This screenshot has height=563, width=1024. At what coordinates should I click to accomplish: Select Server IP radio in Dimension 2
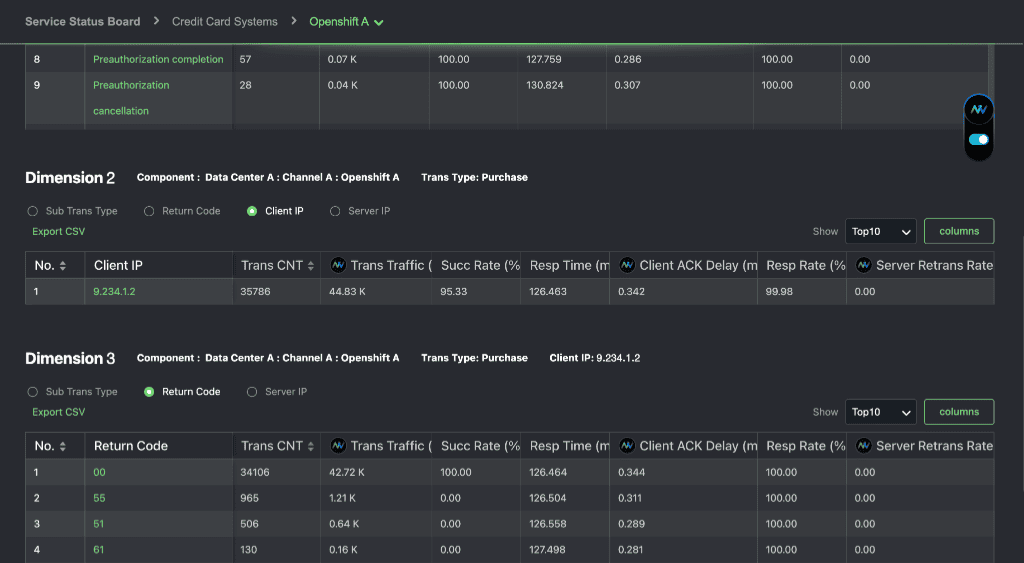[336, 211]
